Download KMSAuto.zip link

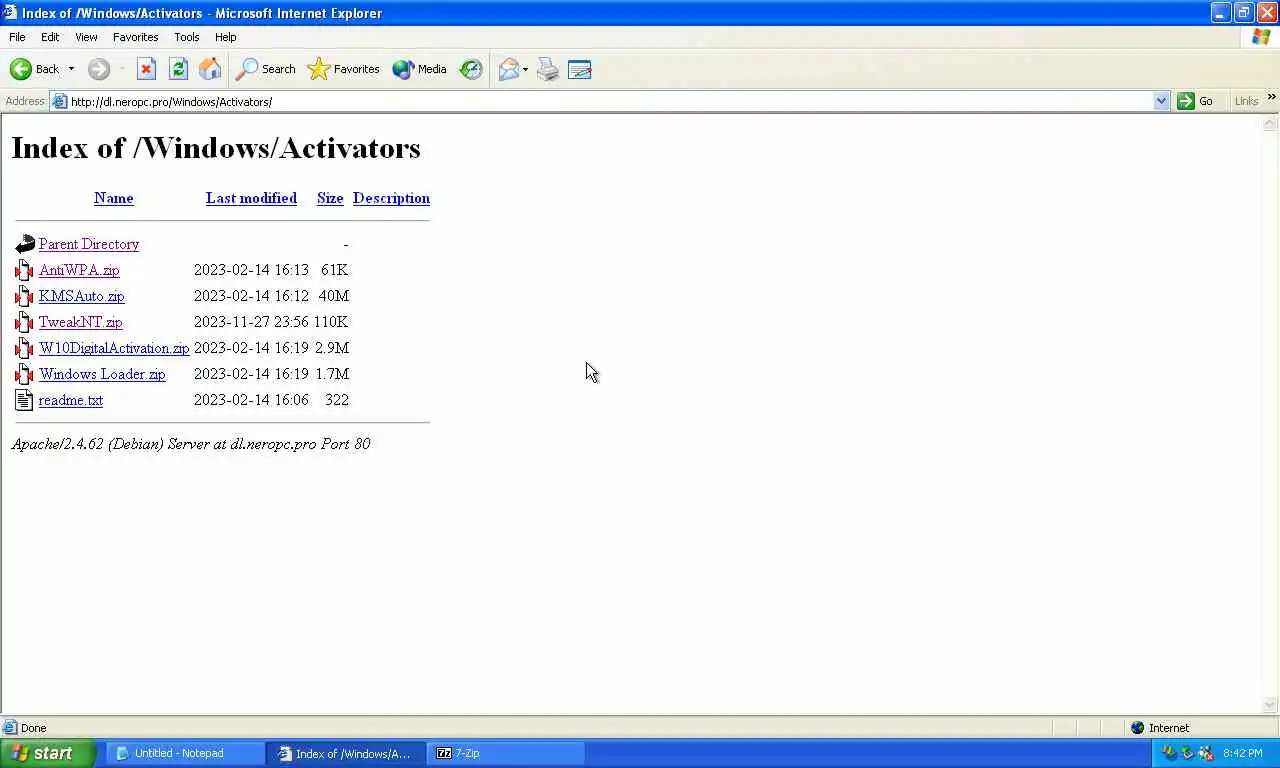[82, 296]
